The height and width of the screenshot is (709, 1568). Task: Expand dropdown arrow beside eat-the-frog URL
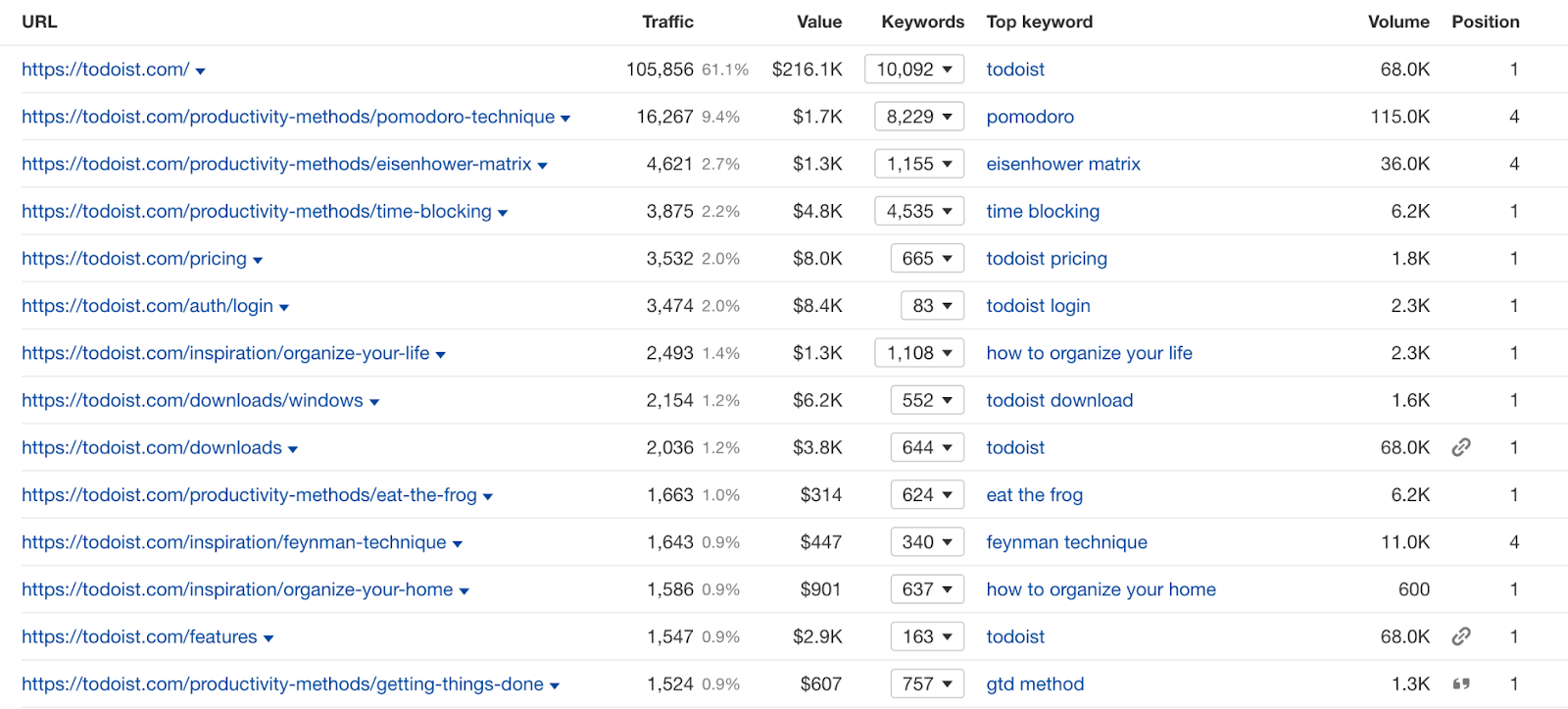point(488,497)
